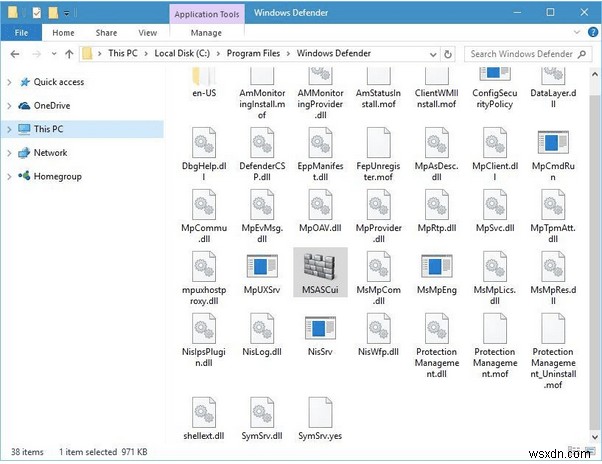Click the MpCmdRun executable icon
602x464 pixels.
[x=552, y=143]
